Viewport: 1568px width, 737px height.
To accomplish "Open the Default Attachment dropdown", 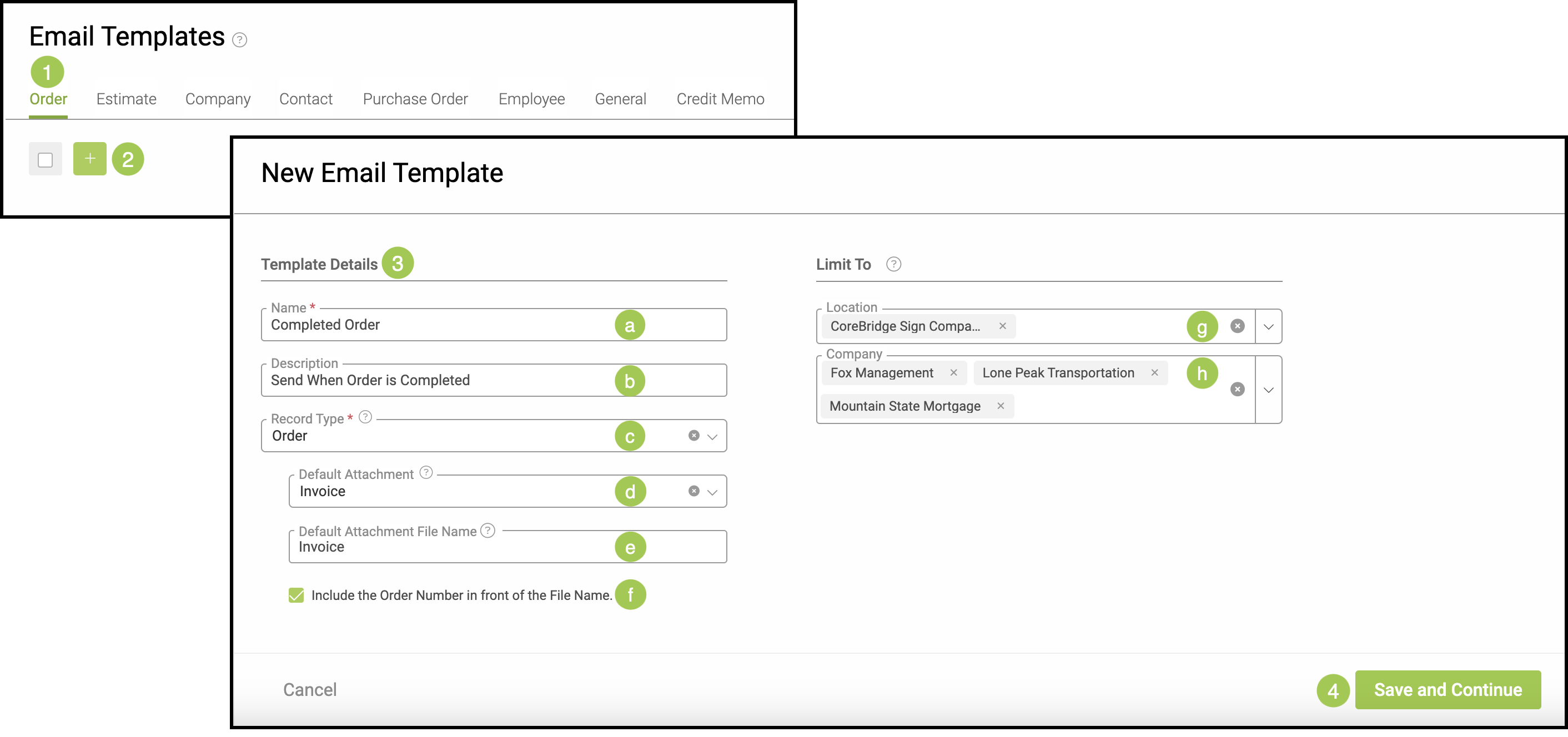I will 713,492.
